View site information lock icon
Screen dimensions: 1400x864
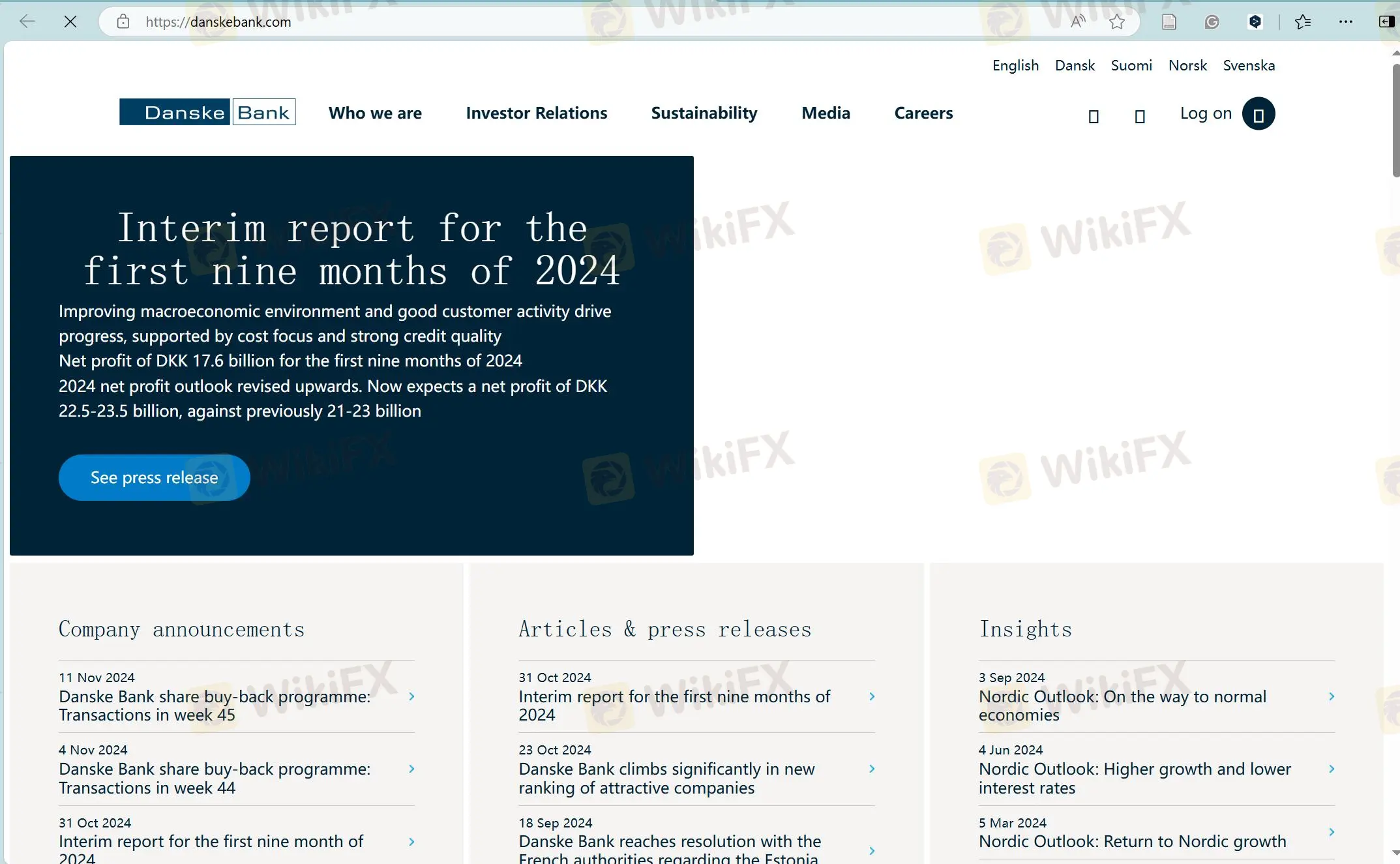click(x=123, y=22)
